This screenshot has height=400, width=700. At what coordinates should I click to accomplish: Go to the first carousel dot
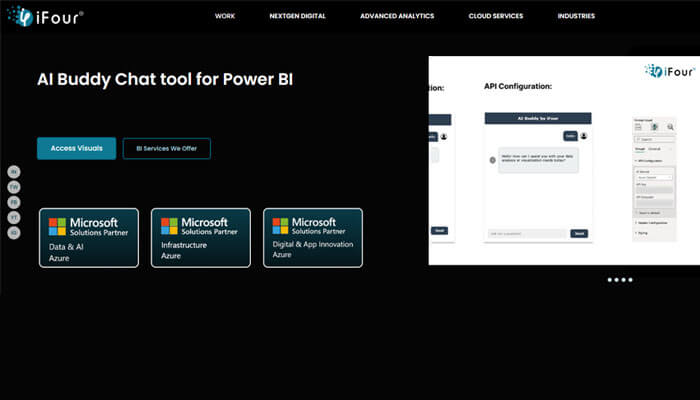pyautogui.click(x=610, y=280)
